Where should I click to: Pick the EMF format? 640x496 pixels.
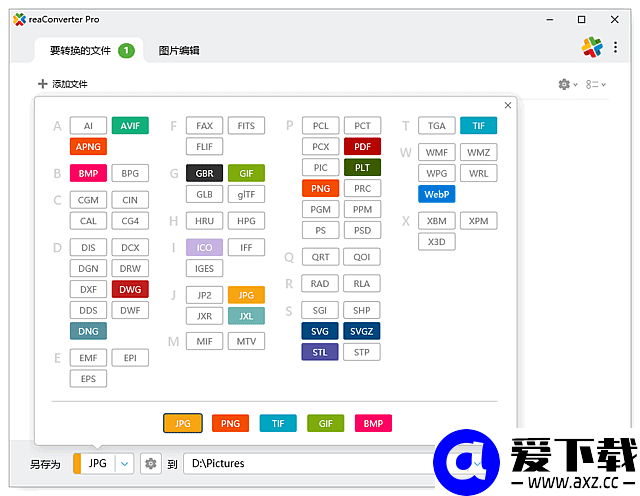tap(88, 358)
